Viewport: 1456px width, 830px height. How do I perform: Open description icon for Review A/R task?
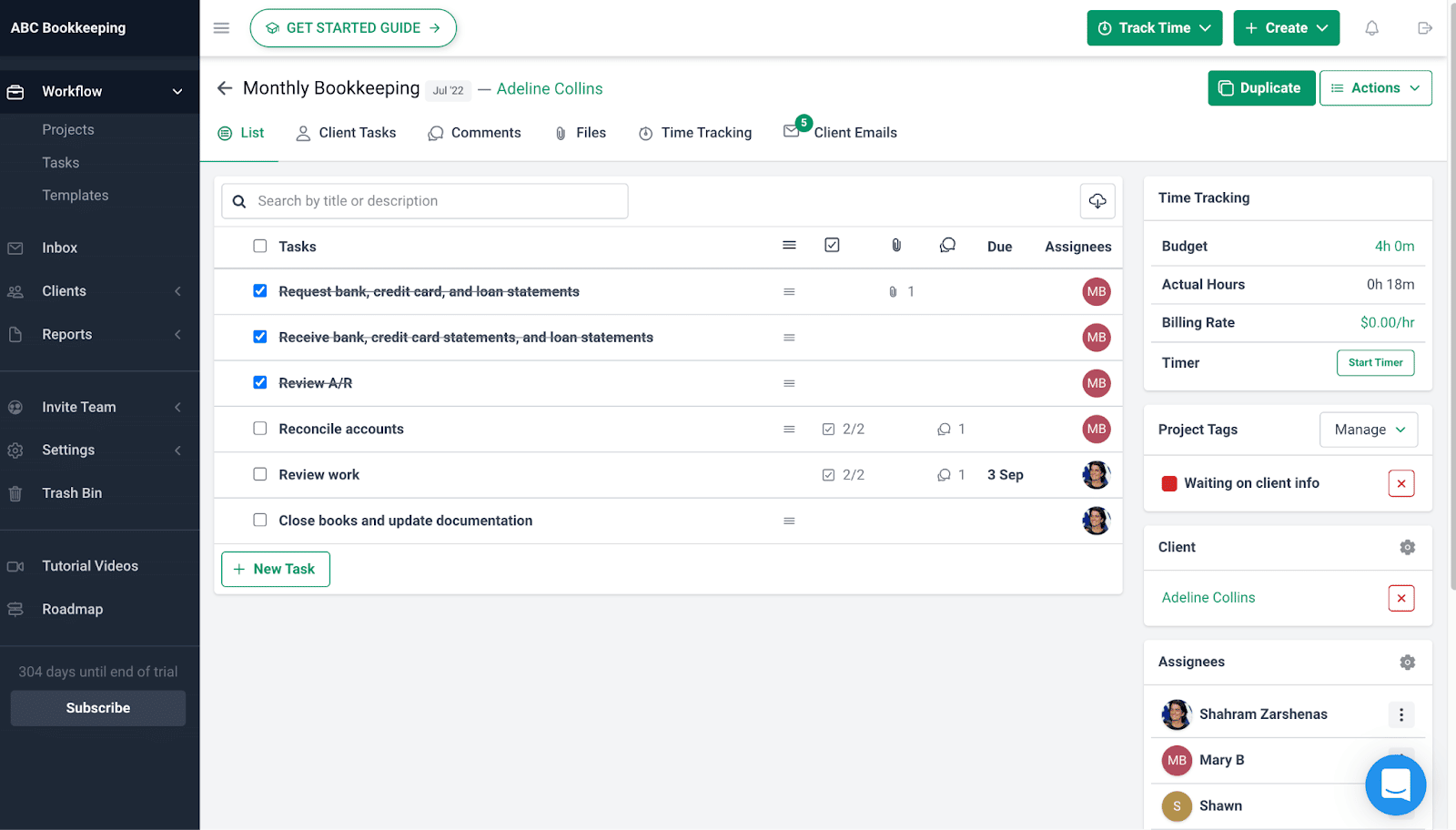click(x=789, y=383)
